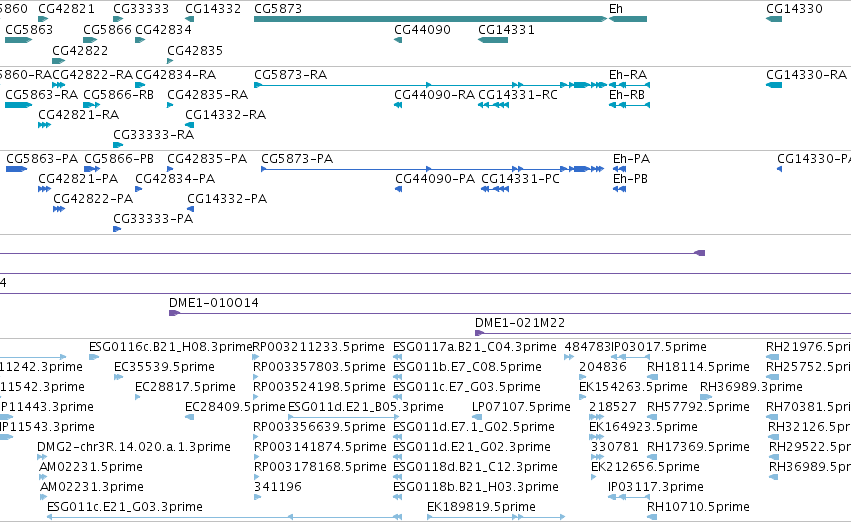Viewport: 851px width, 522px height.
Task: Select protein CG33333-PA
Action: click(x=117, y=229)
